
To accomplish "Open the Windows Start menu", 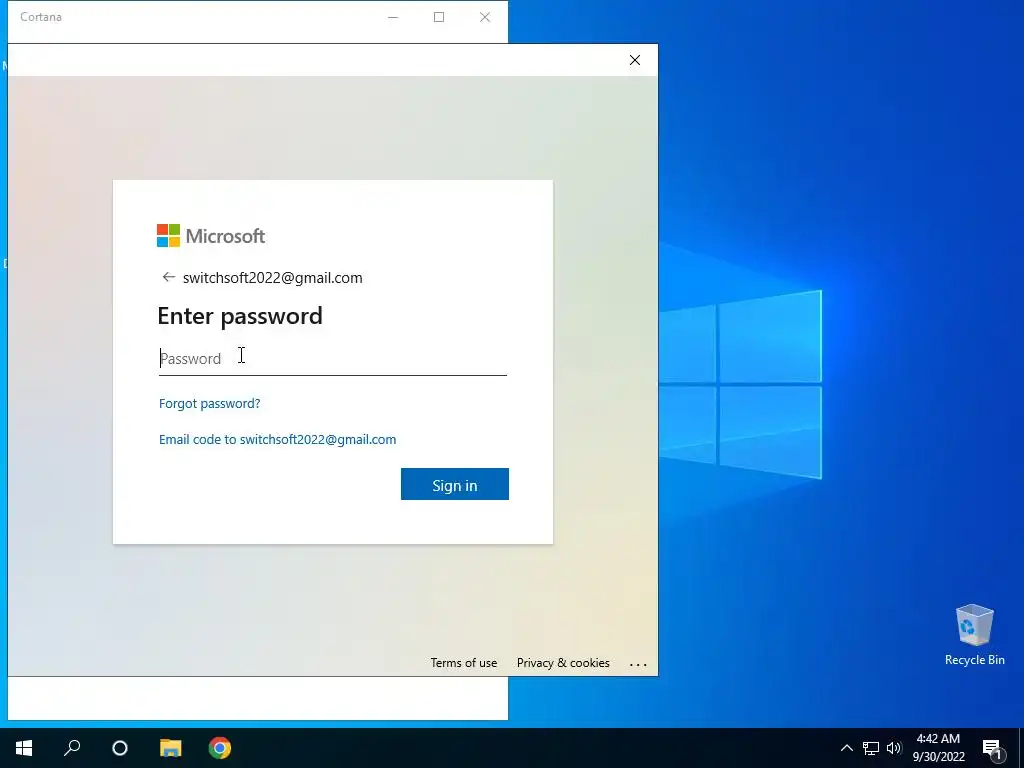I will [x=24, y=748].
